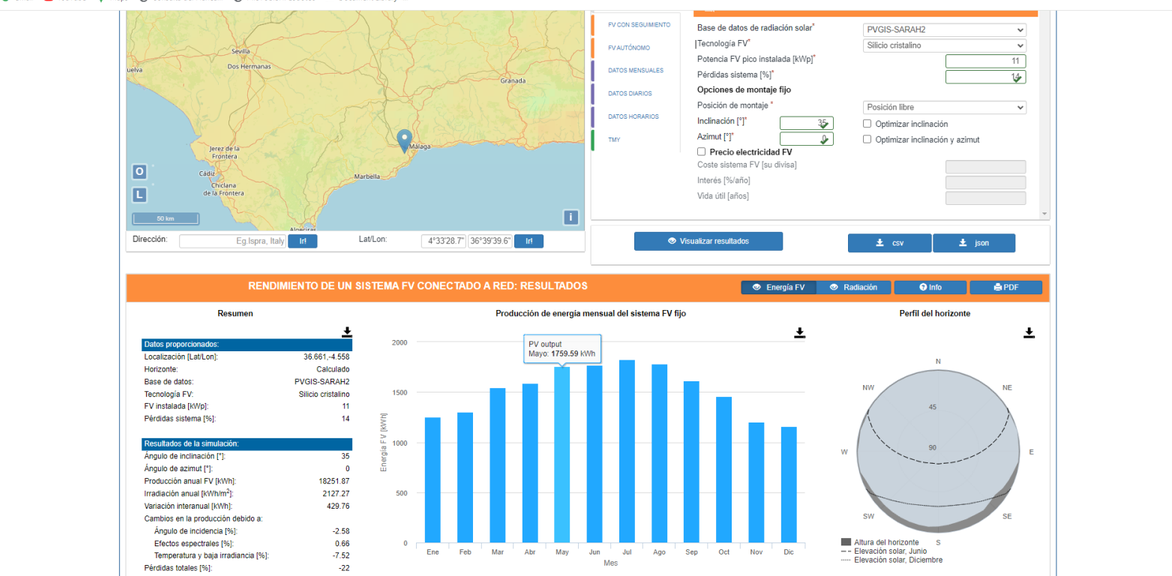This screenshot has width=1172, height=576.
Task: Click the Pérdidas sistema input field
Action: point(985,77)
